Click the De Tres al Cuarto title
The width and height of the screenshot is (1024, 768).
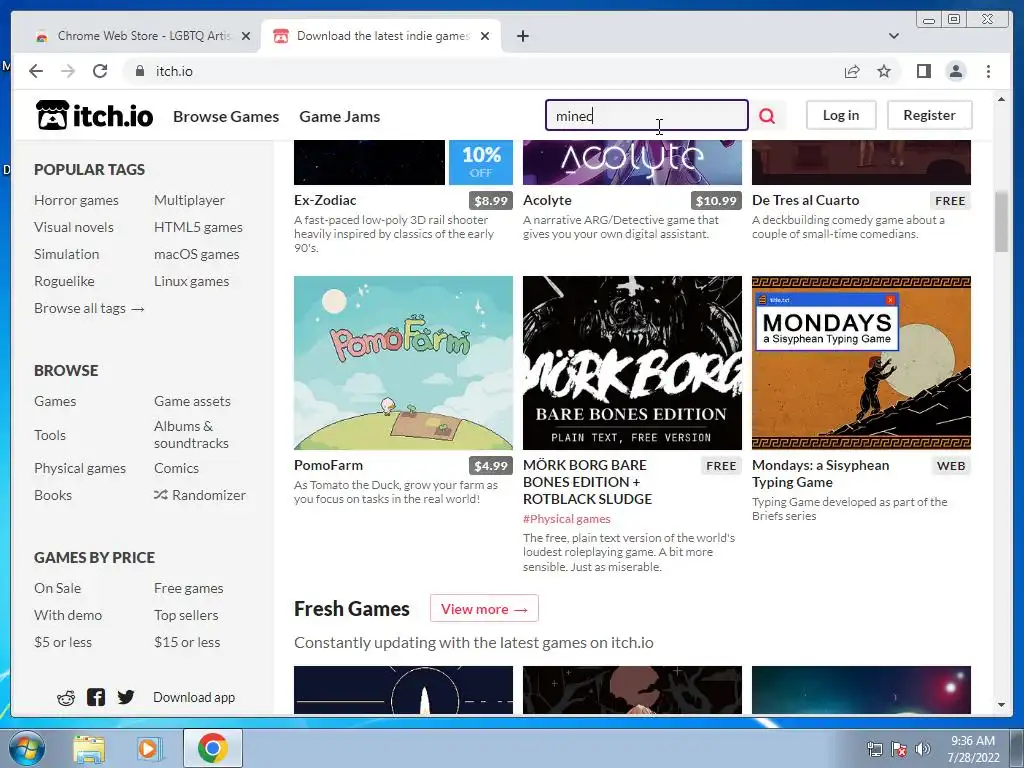(806, 200)
